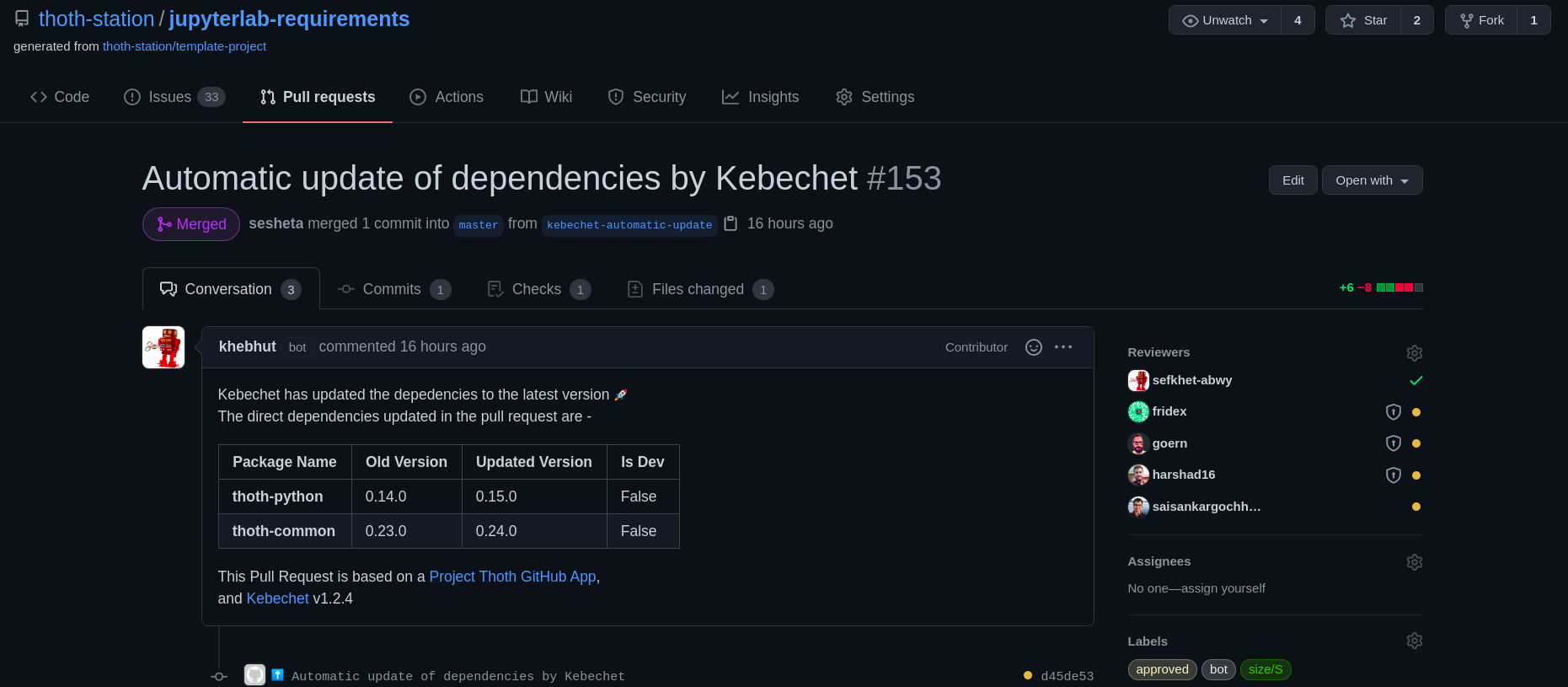Star the repository
The image size is (1568, 687).
(x=1363, y=20)
